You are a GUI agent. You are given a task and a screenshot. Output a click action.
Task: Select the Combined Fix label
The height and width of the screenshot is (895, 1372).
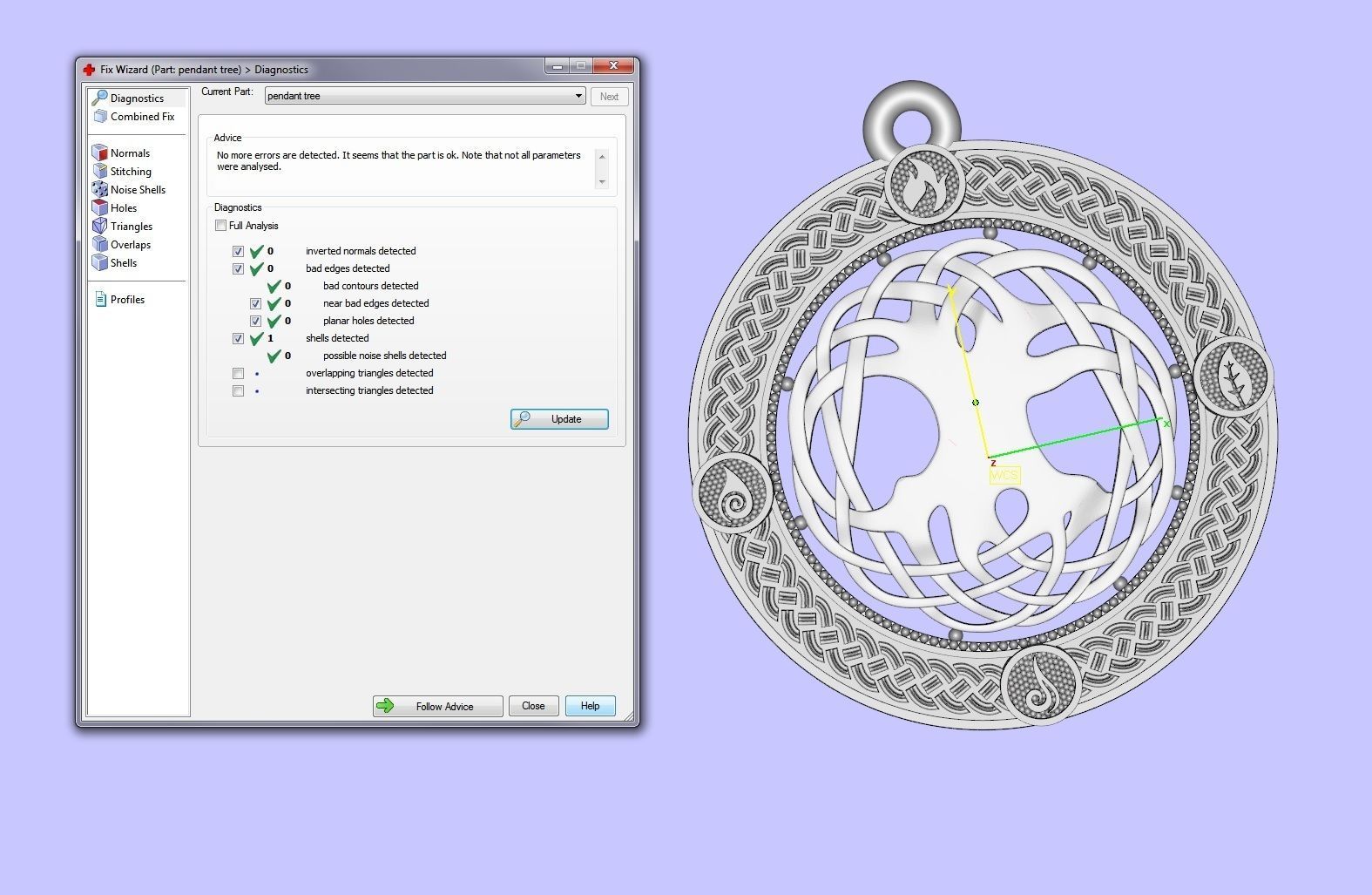(x=142, y=116)
